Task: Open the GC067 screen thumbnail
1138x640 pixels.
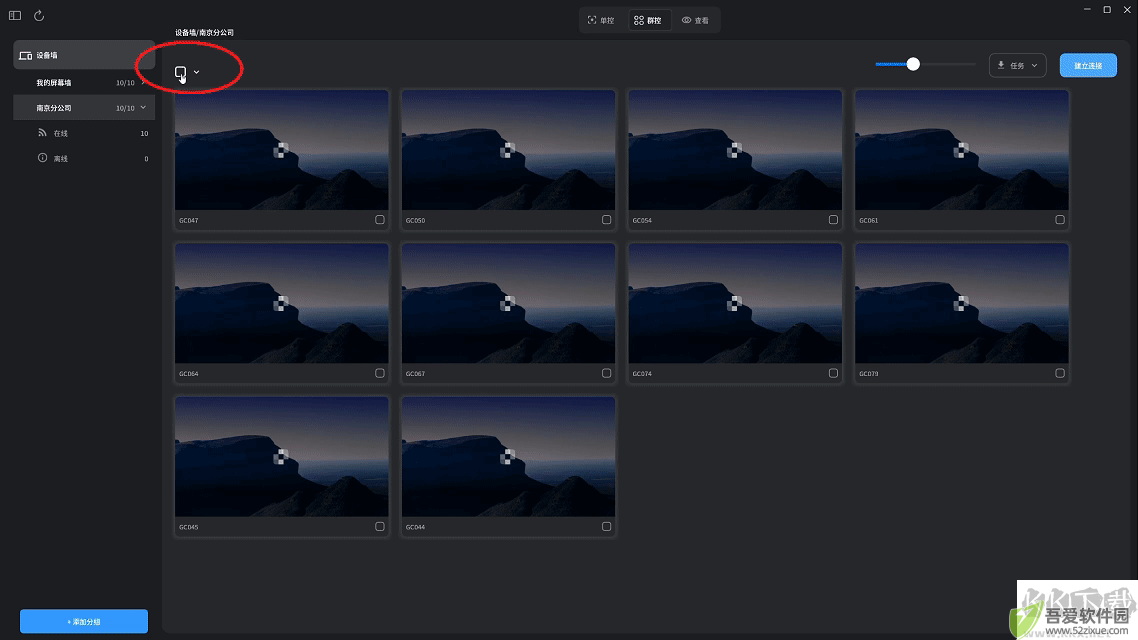Action: (x=508, y=303)
